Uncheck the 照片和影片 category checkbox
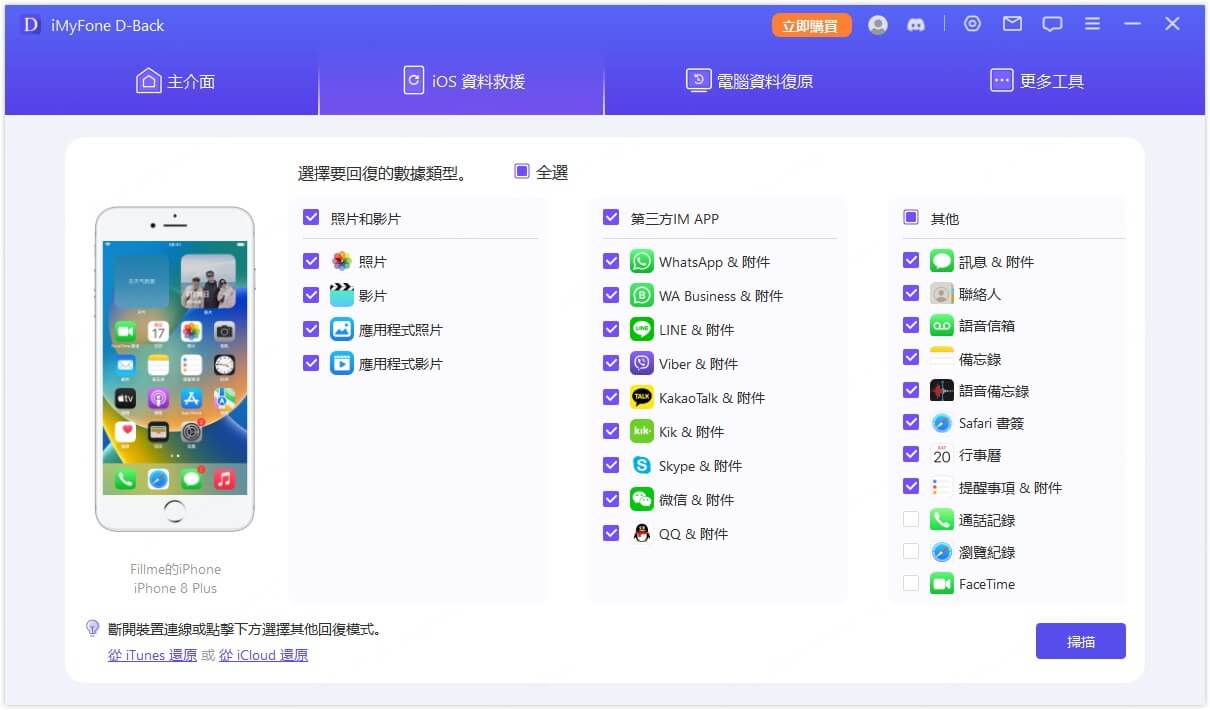 pyautogui.click(x=311, y=216)
